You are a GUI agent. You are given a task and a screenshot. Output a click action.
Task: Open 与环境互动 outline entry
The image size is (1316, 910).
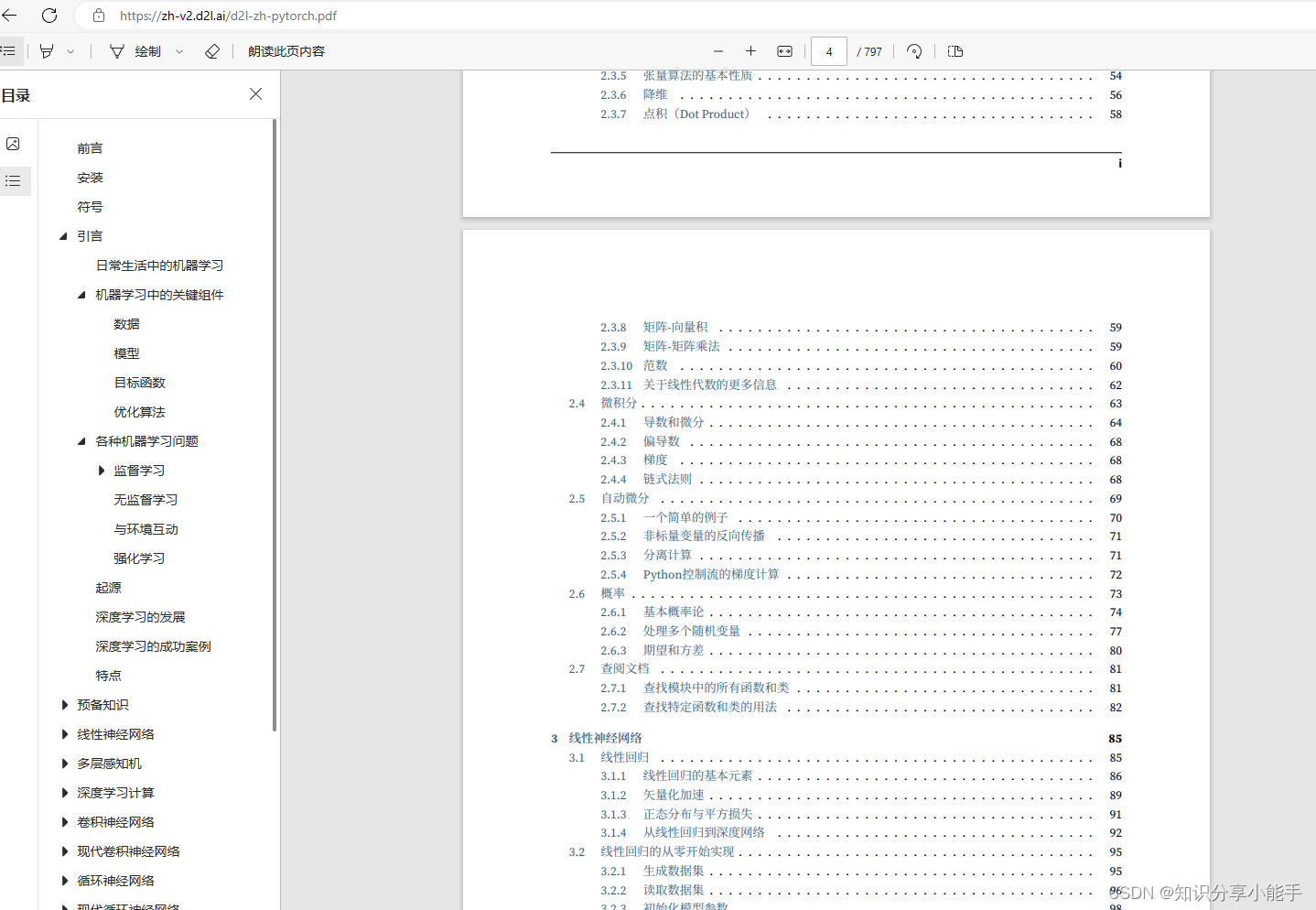pos(146,529)
